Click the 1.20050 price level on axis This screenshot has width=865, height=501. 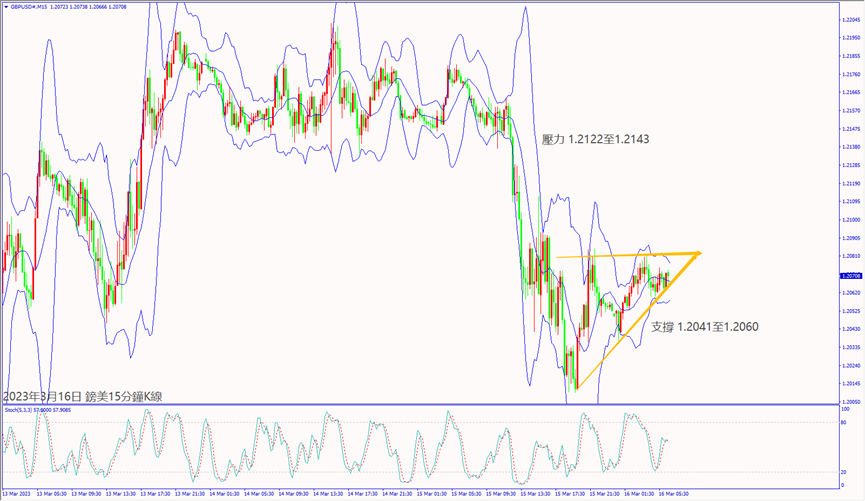851,402
